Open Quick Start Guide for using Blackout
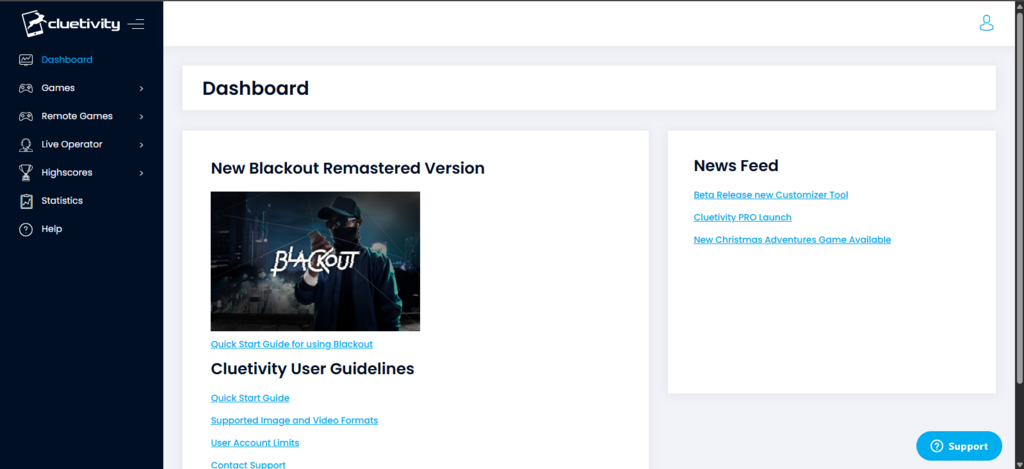The image size is (1024, 469). 292,344
